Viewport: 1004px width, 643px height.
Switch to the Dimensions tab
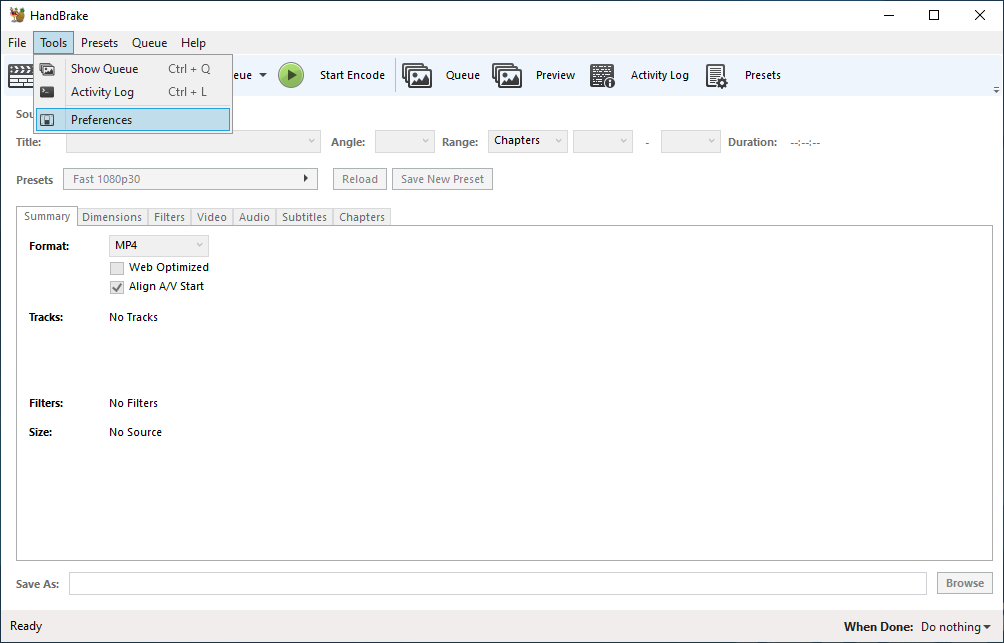(112, 217)
